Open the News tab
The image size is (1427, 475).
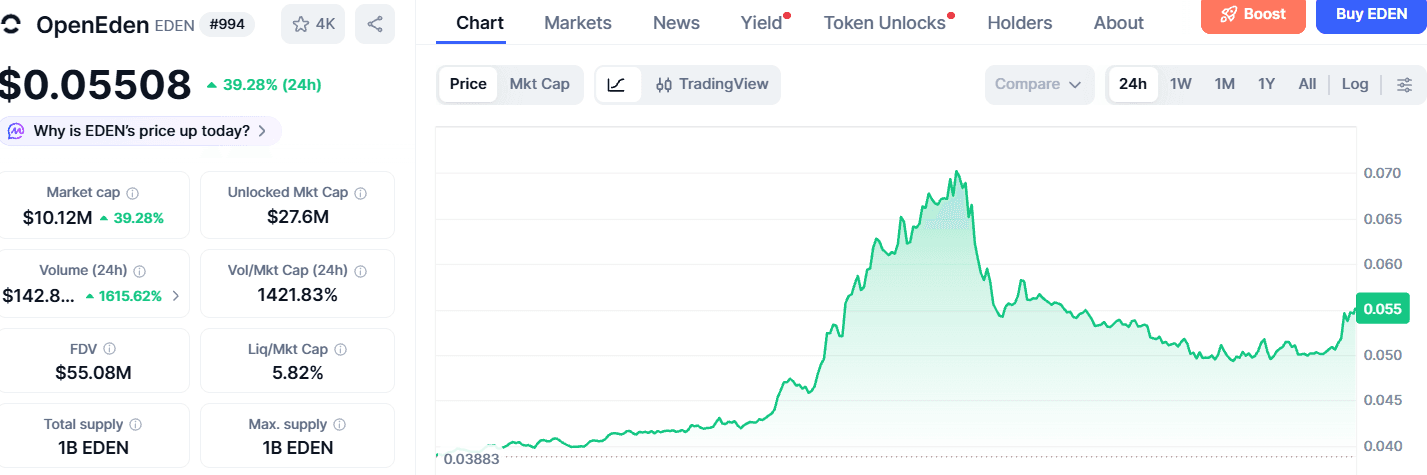[x=676, y=23]
